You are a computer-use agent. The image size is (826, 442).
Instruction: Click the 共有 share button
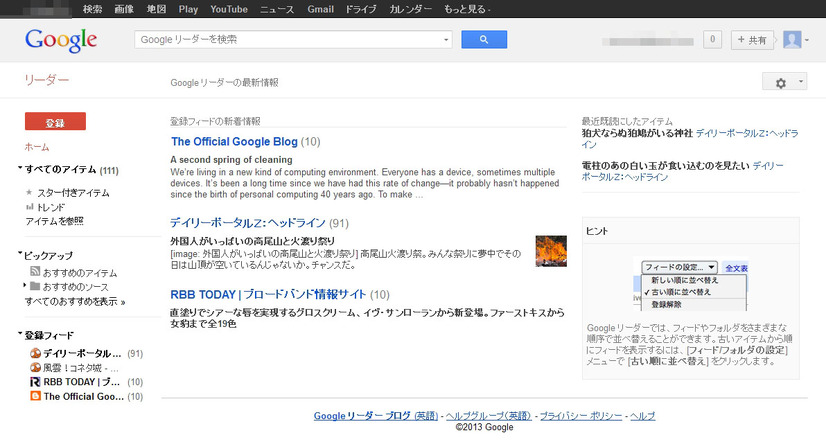pos(752,40)
